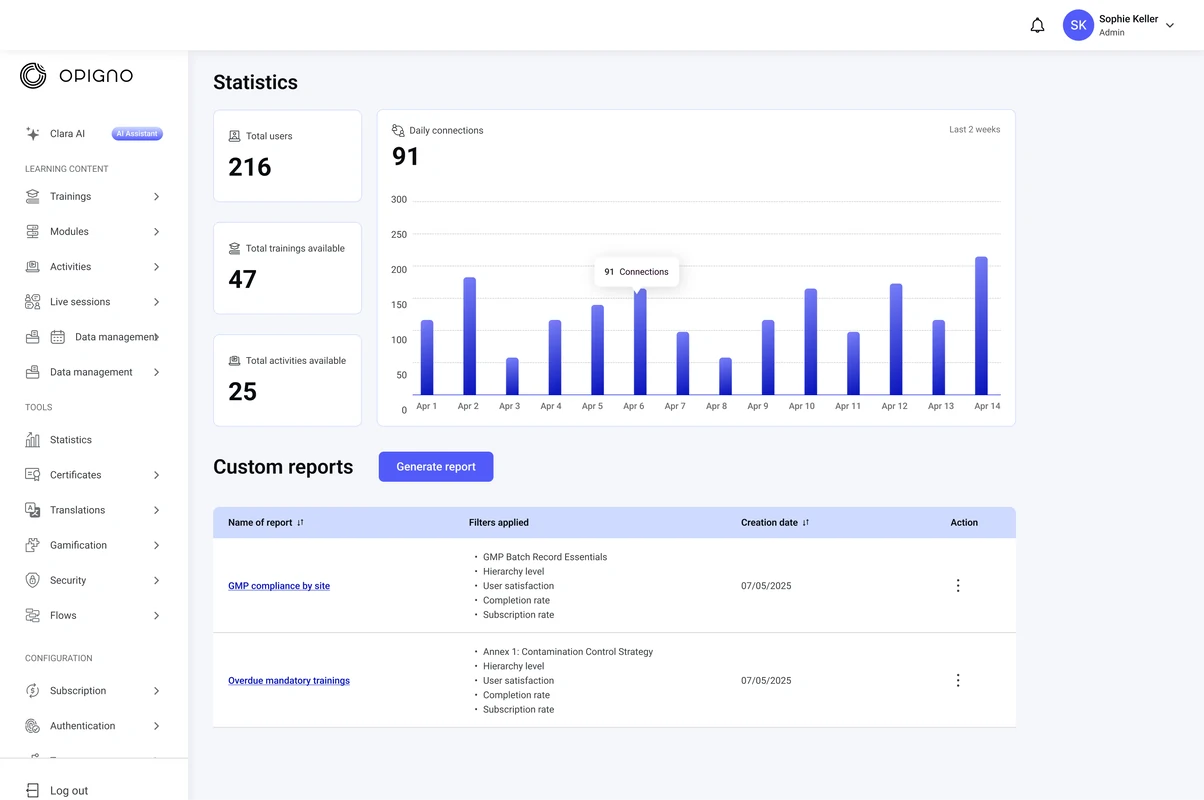
Task: Click the Statistics bar chart icon
Action: (x=33, y=440)
